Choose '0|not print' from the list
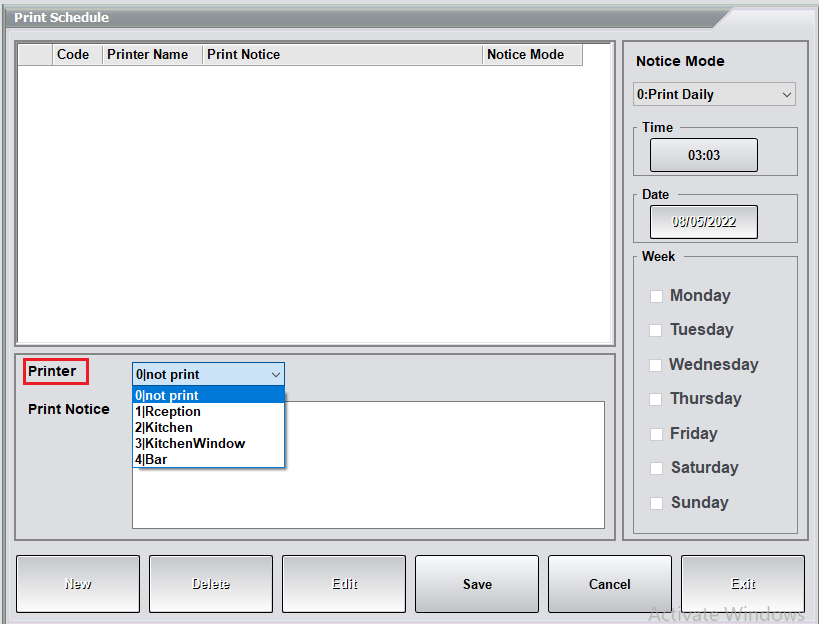Image resolution: width=819 pixels, height=624 pixels. [208, 395]
